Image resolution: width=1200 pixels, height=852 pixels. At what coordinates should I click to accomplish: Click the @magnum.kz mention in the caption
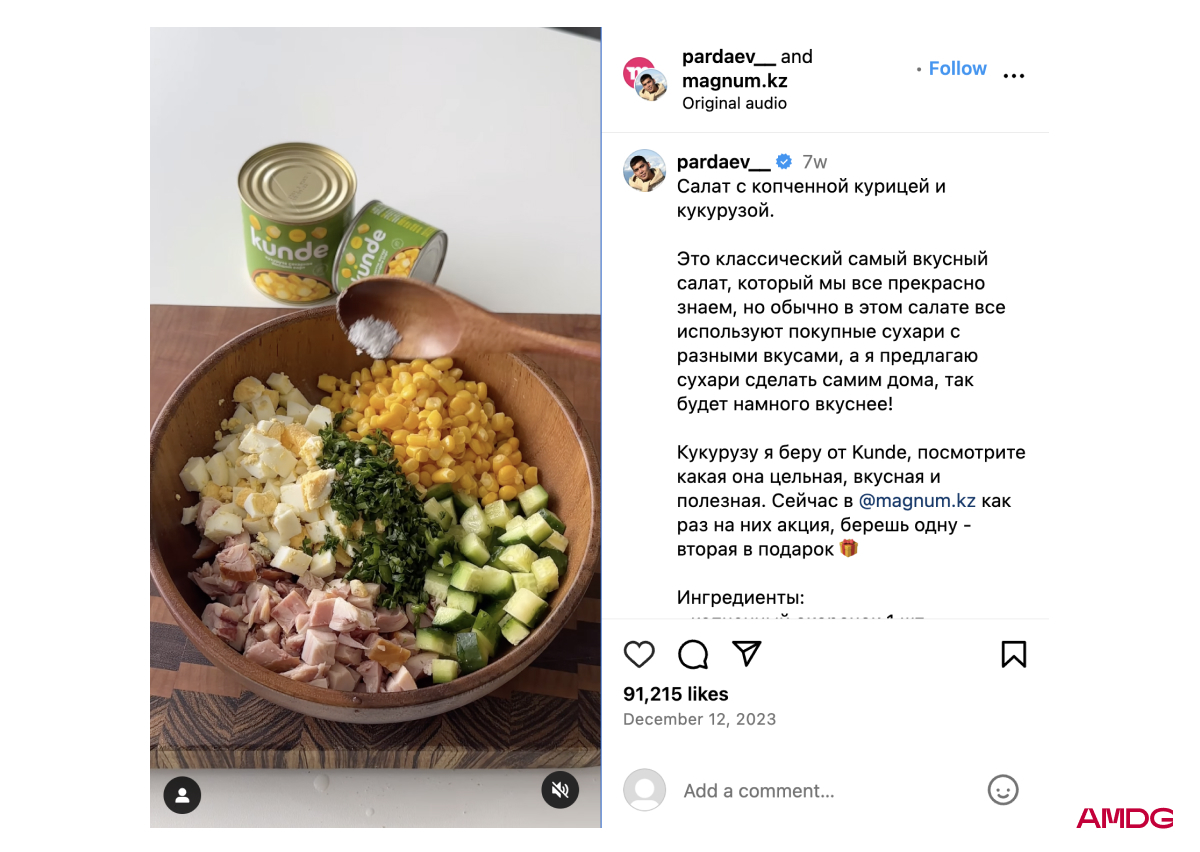pyautogui.click(x=917, y=501)
